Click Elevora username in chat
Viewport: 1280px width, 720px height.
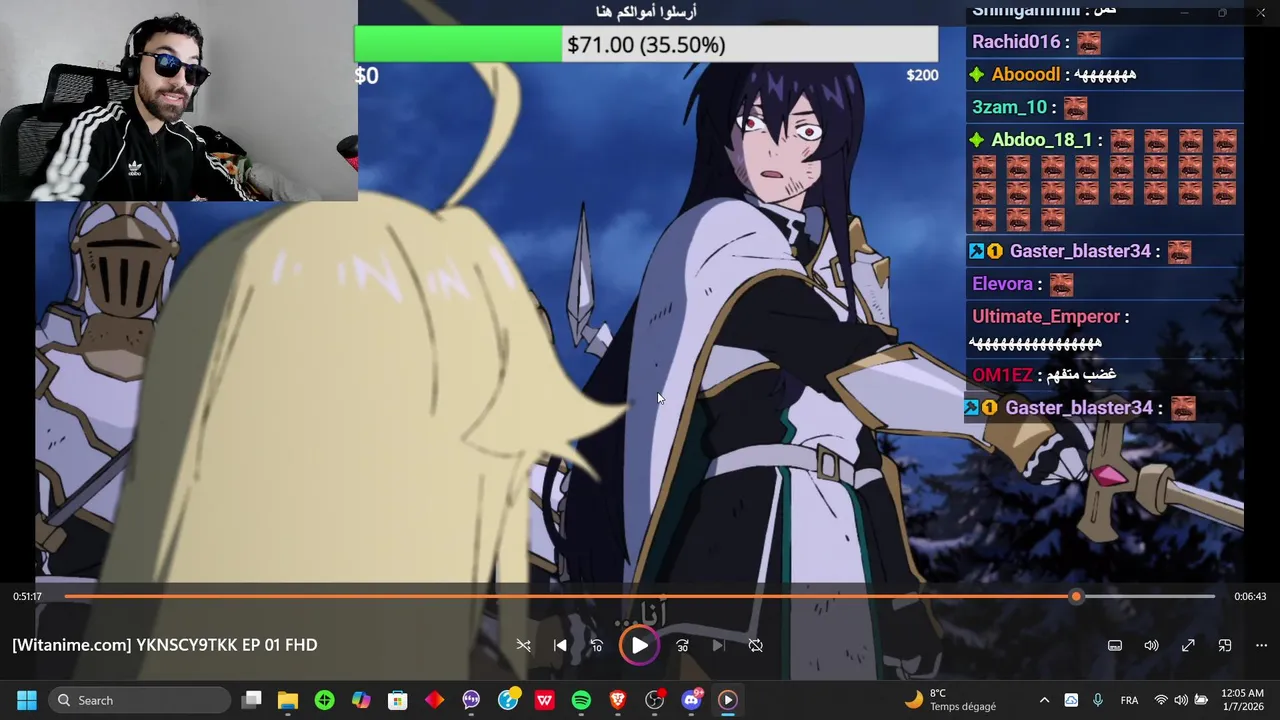pyautogui.click(x=1002, y=284)
